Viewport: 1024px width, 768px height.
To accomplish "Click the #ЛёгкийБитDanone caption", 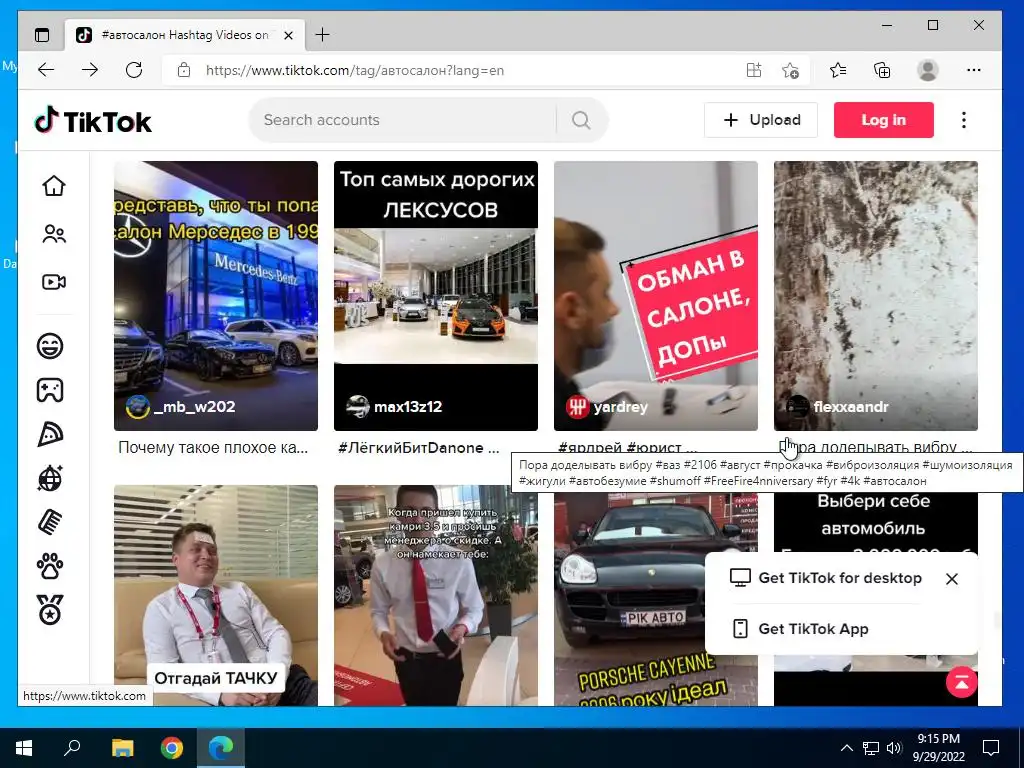I will tap(419, 448).
